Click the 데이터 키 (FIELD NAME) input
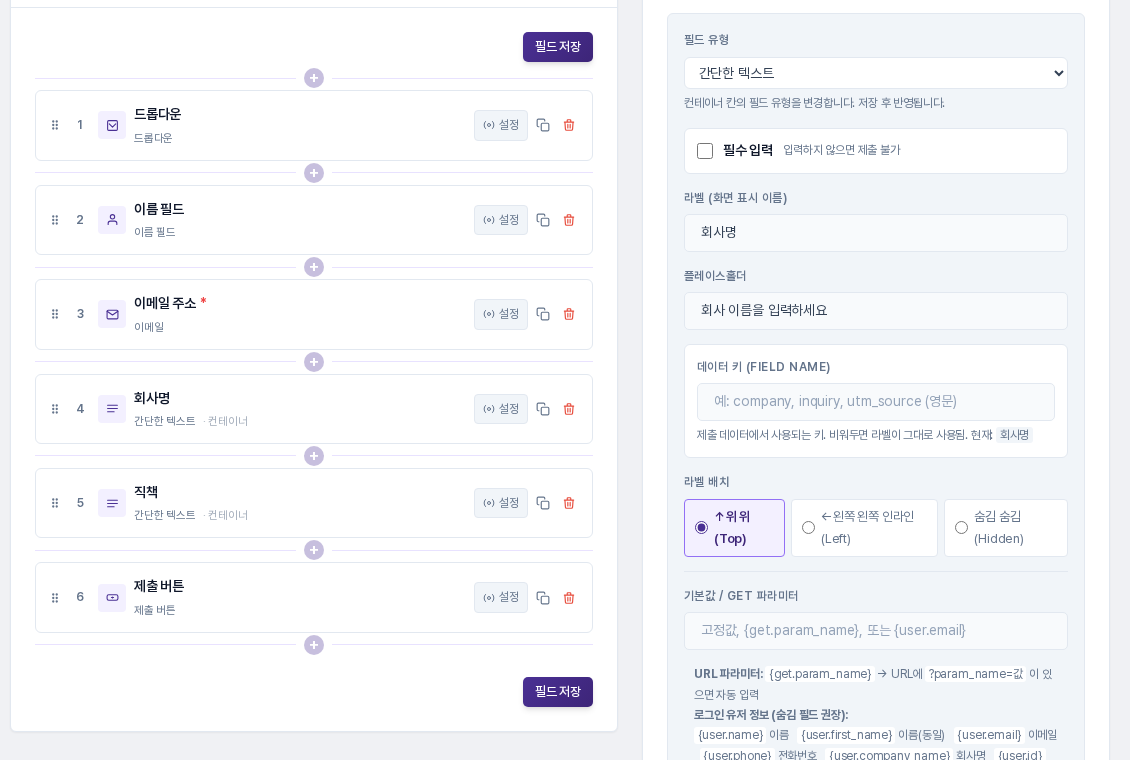This screenshot has width=1130, height=760. pyautogui.click(x=876, y=402)
